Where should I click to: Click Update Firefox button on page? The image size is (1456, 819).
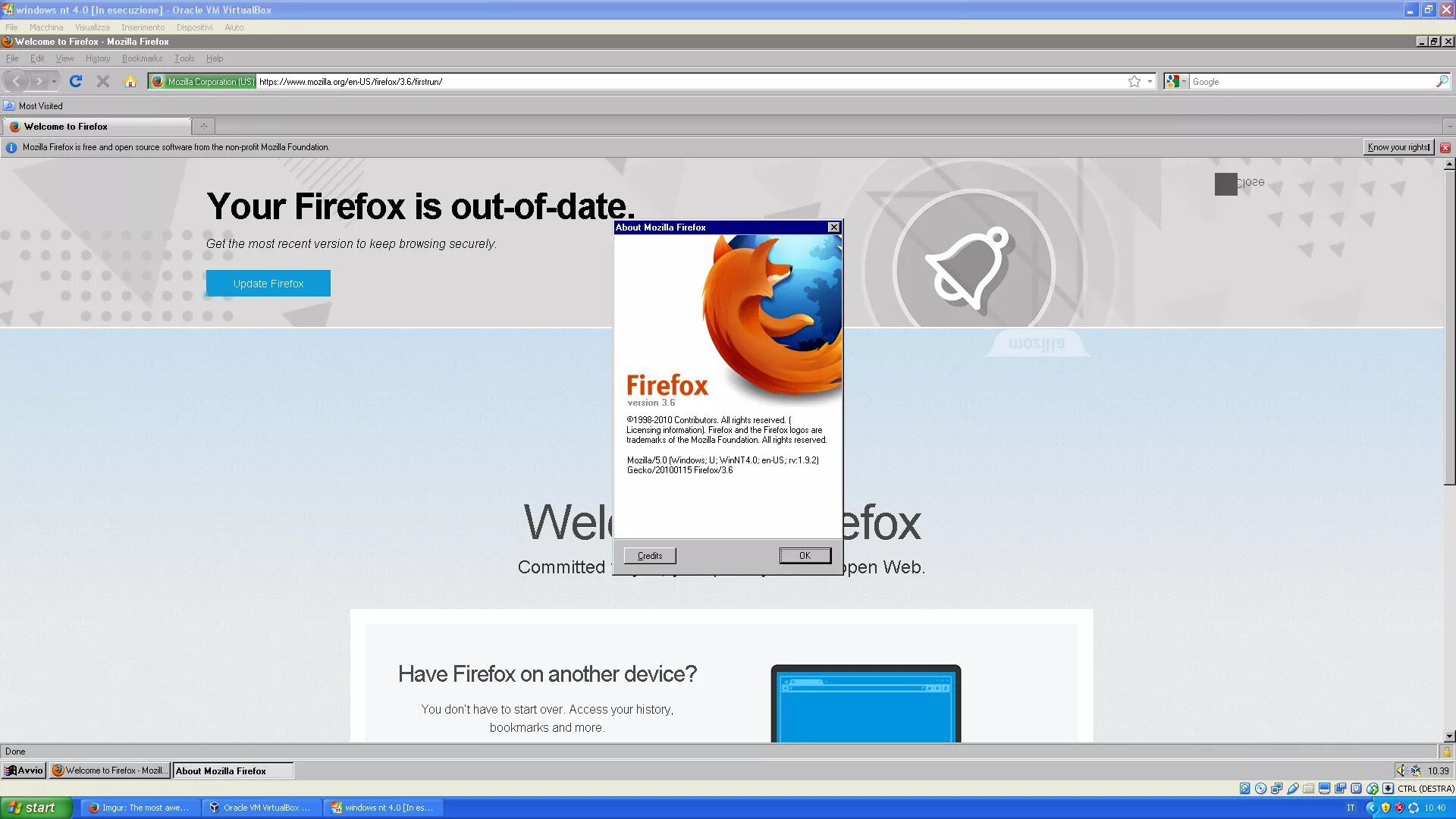[x=268, y=283]
